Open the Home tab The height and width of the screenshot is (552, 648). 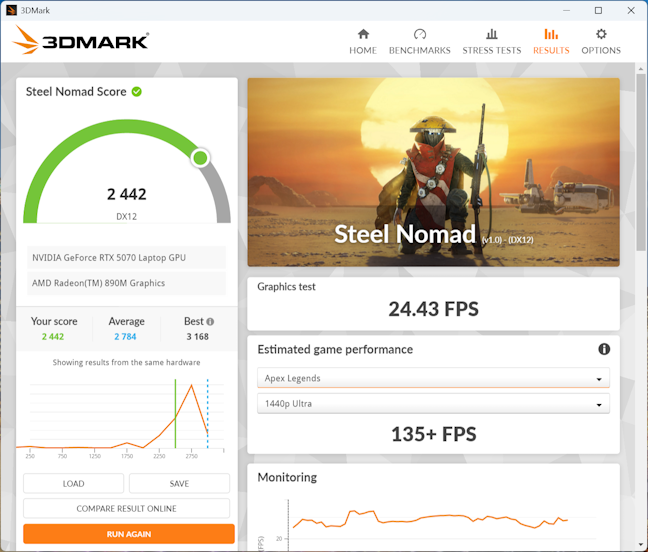363,42
